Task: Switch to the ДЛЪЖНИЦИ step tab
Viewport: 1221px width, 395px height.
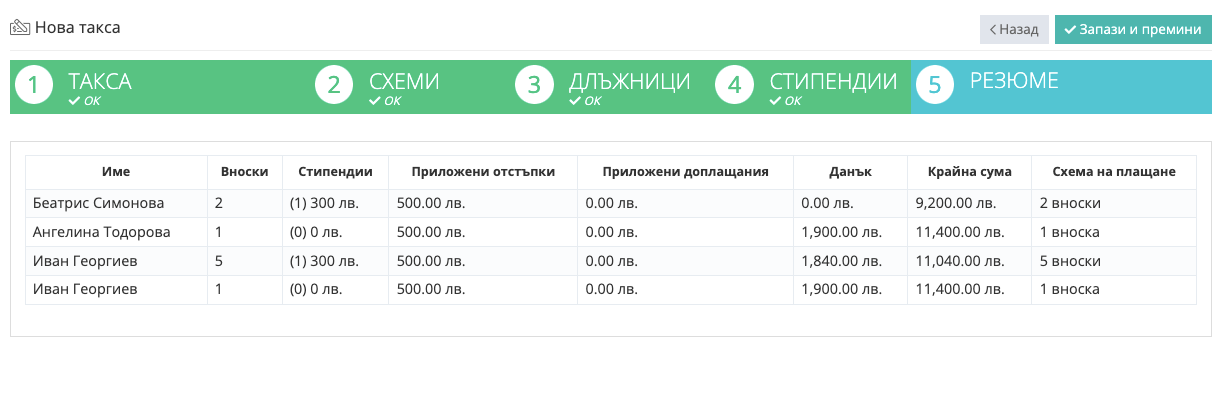Action: pyautogui.click(x=610, y=87)
